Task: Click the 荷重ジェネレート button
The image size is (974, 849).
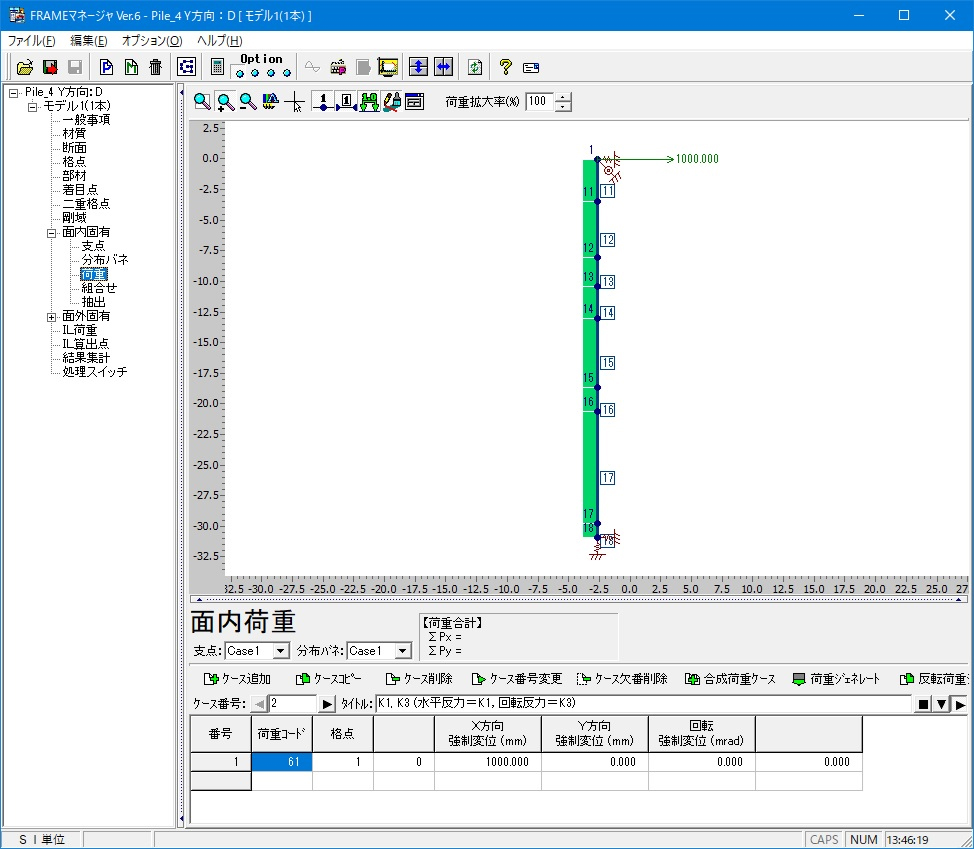Action: [x=836, y=679]
